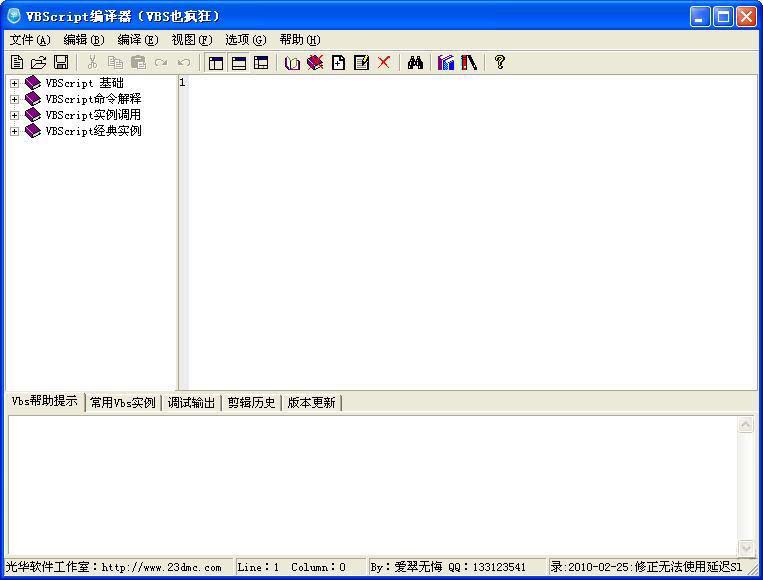Click the first window layout icon
763x580 pixels.
[x=216, y=62]
